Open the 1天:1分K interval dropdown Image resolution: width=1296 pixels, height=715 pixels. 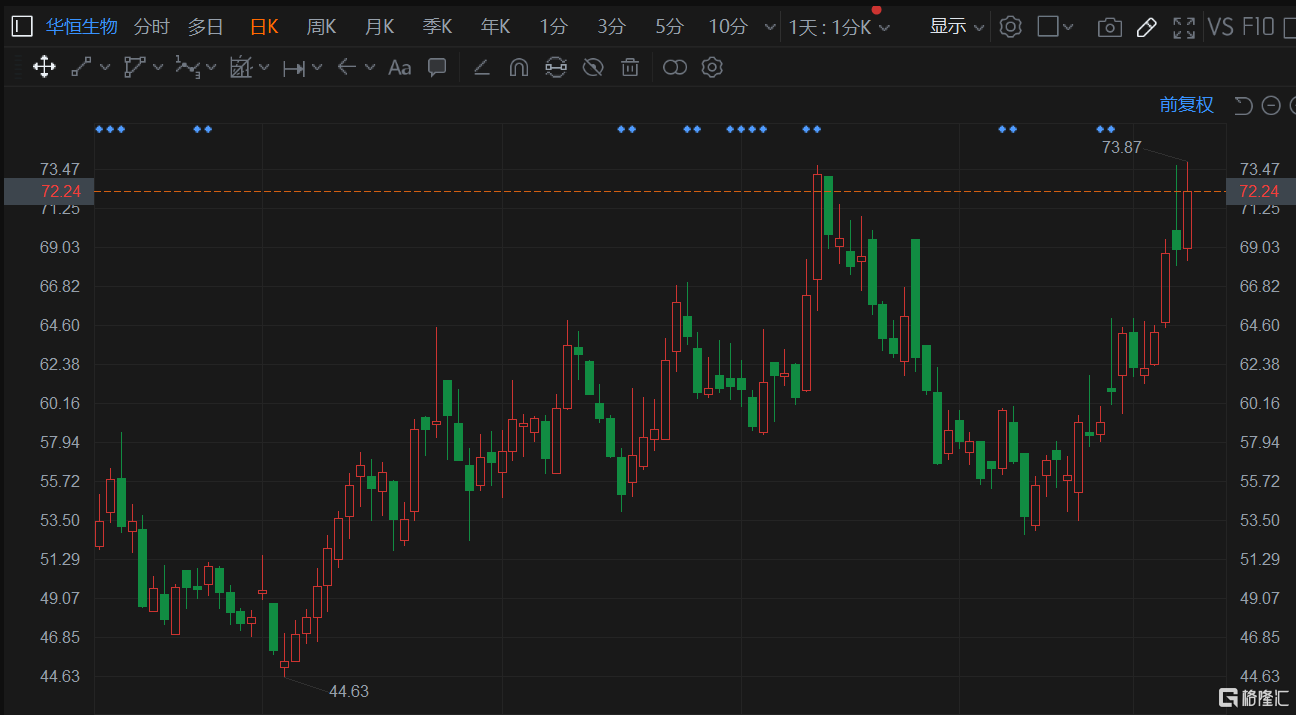tap(839, 27)
